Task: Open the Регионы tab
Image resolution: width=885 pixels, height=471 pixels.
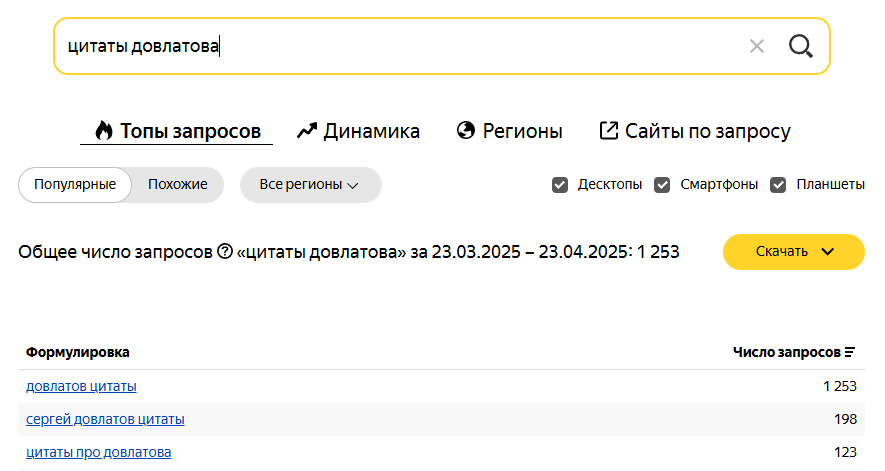Action: point(510,131)
